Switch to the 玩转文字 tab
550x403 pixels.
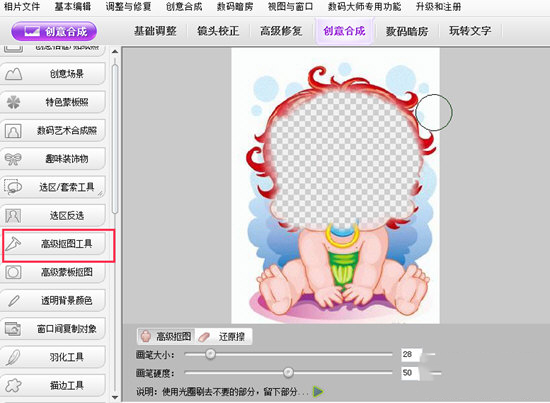click(x=470, y=31)
